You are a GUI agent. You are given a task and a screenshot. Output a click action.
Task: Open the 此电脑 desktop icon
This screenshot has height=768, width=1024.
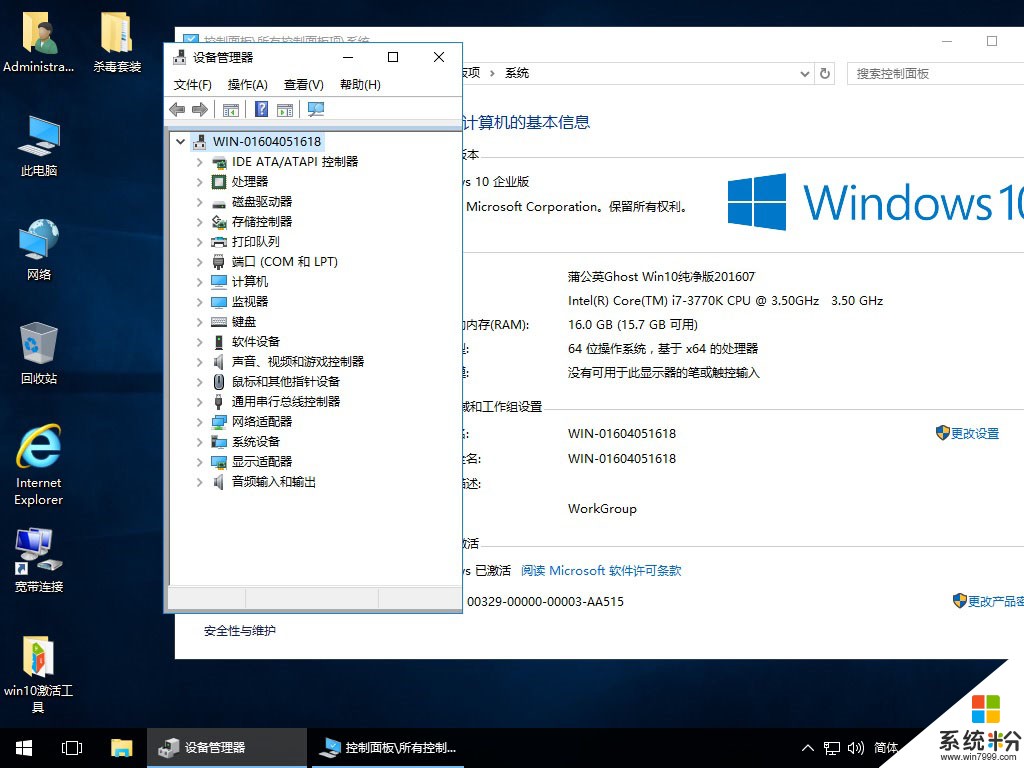pyautogui.click(x=39, y=146)
